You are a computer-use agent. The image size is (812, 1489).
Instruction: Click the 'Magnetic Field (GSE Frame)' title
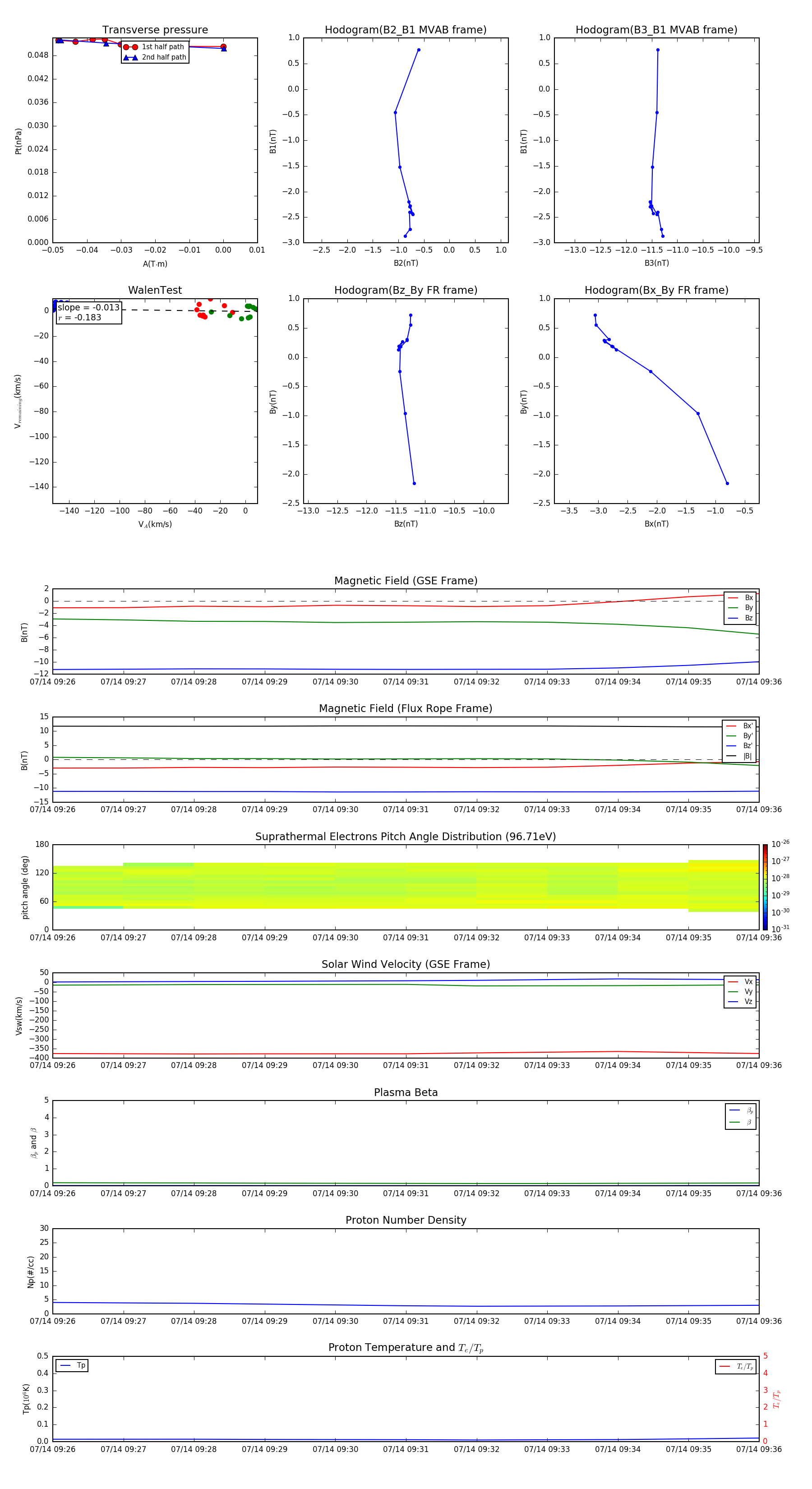click(x=406, y=581)
